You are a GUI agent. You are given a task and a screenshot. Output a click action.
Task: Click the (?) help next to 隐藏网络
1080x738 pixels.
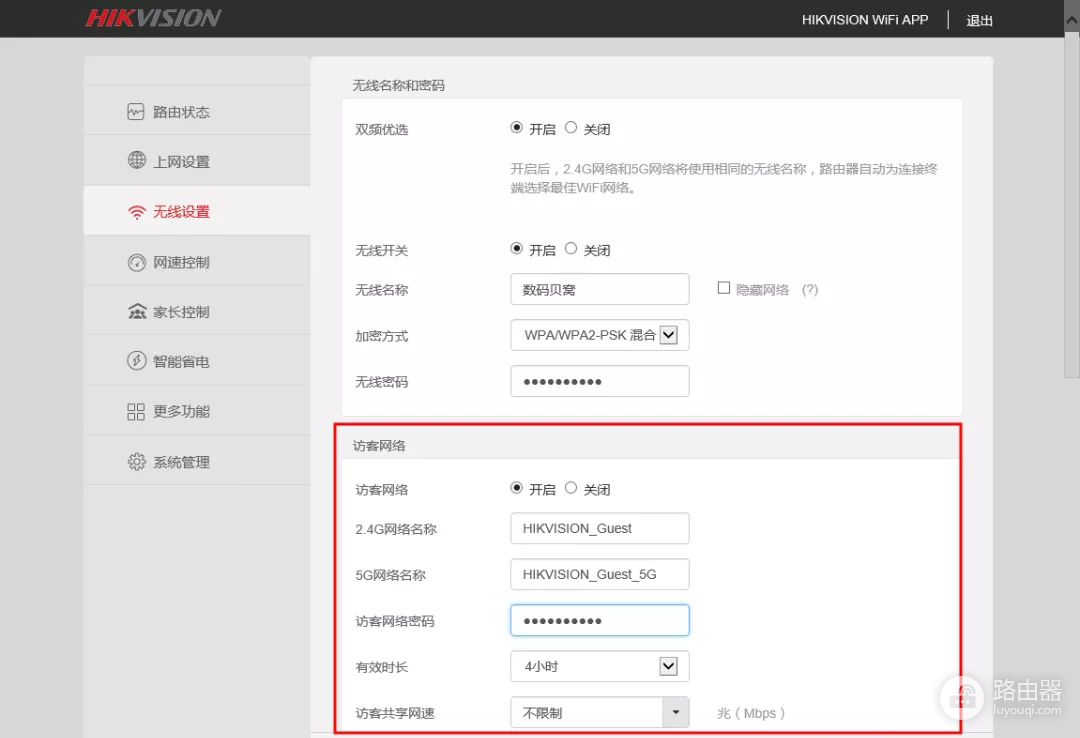point(809,289)
